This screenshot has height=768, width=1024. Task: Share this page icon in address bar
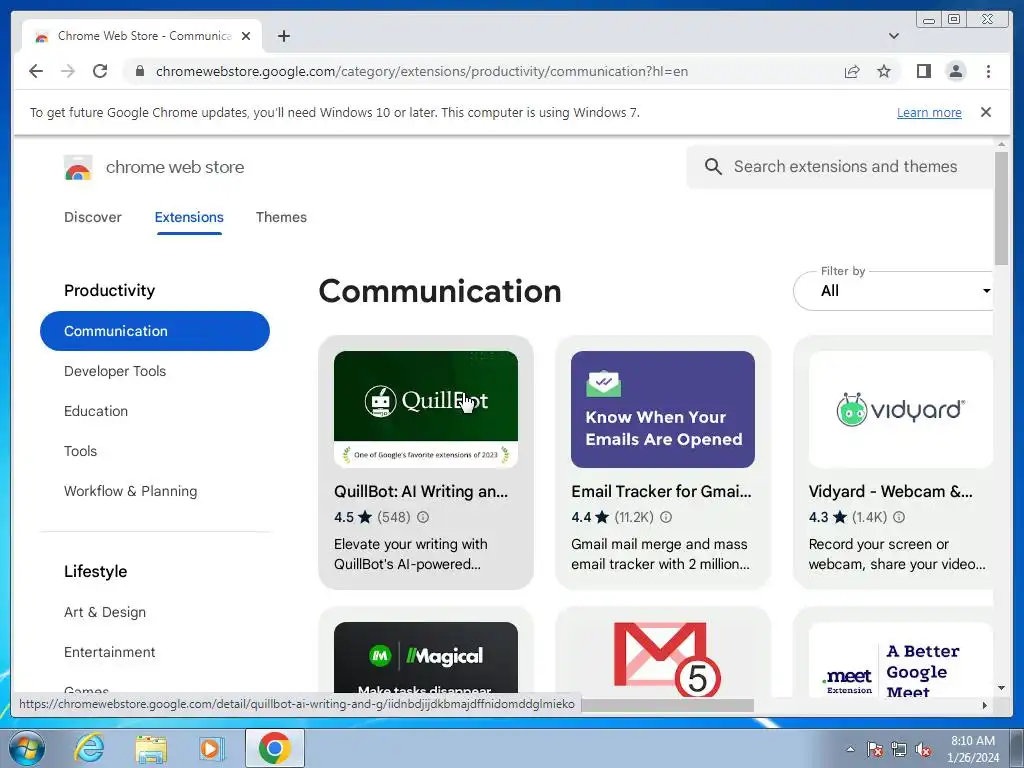pos(852,71)
